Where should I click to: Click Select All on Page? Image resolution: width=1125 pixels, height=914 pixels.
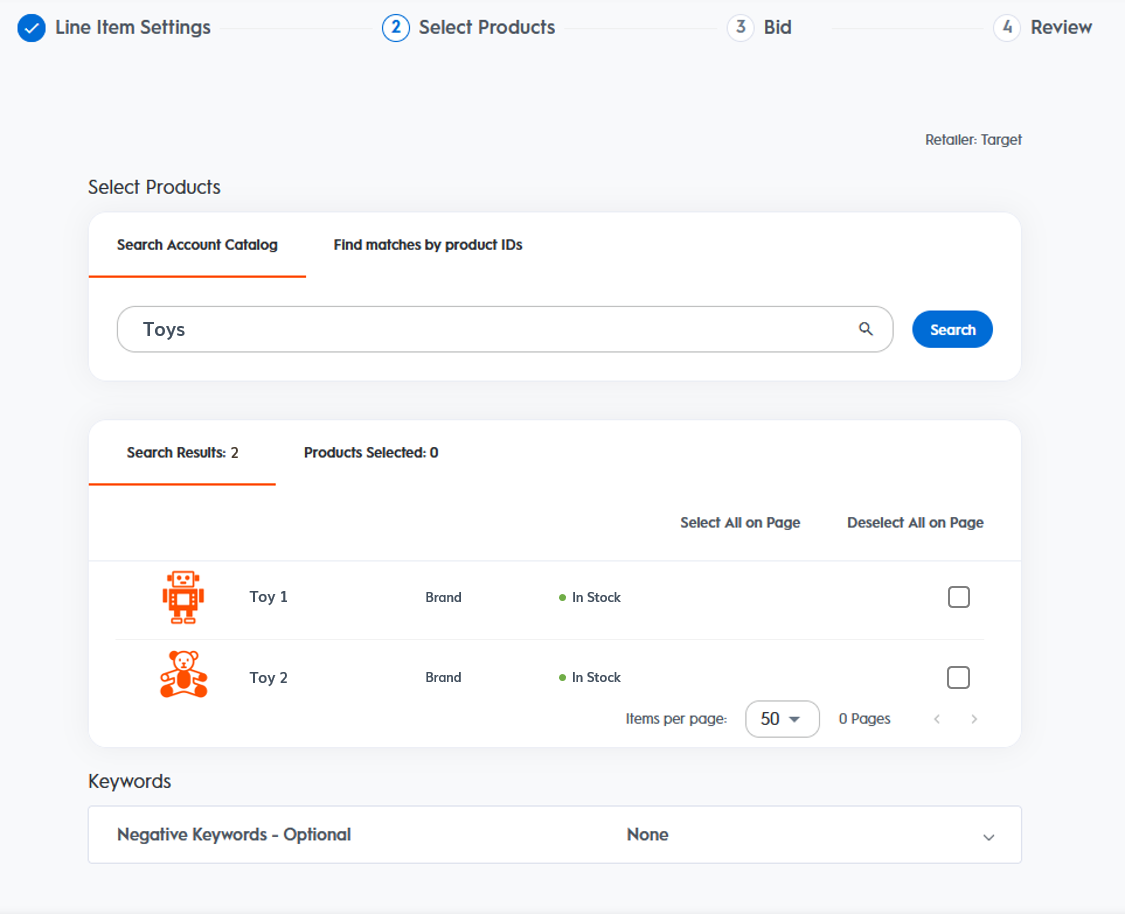(x=740, y=522)
